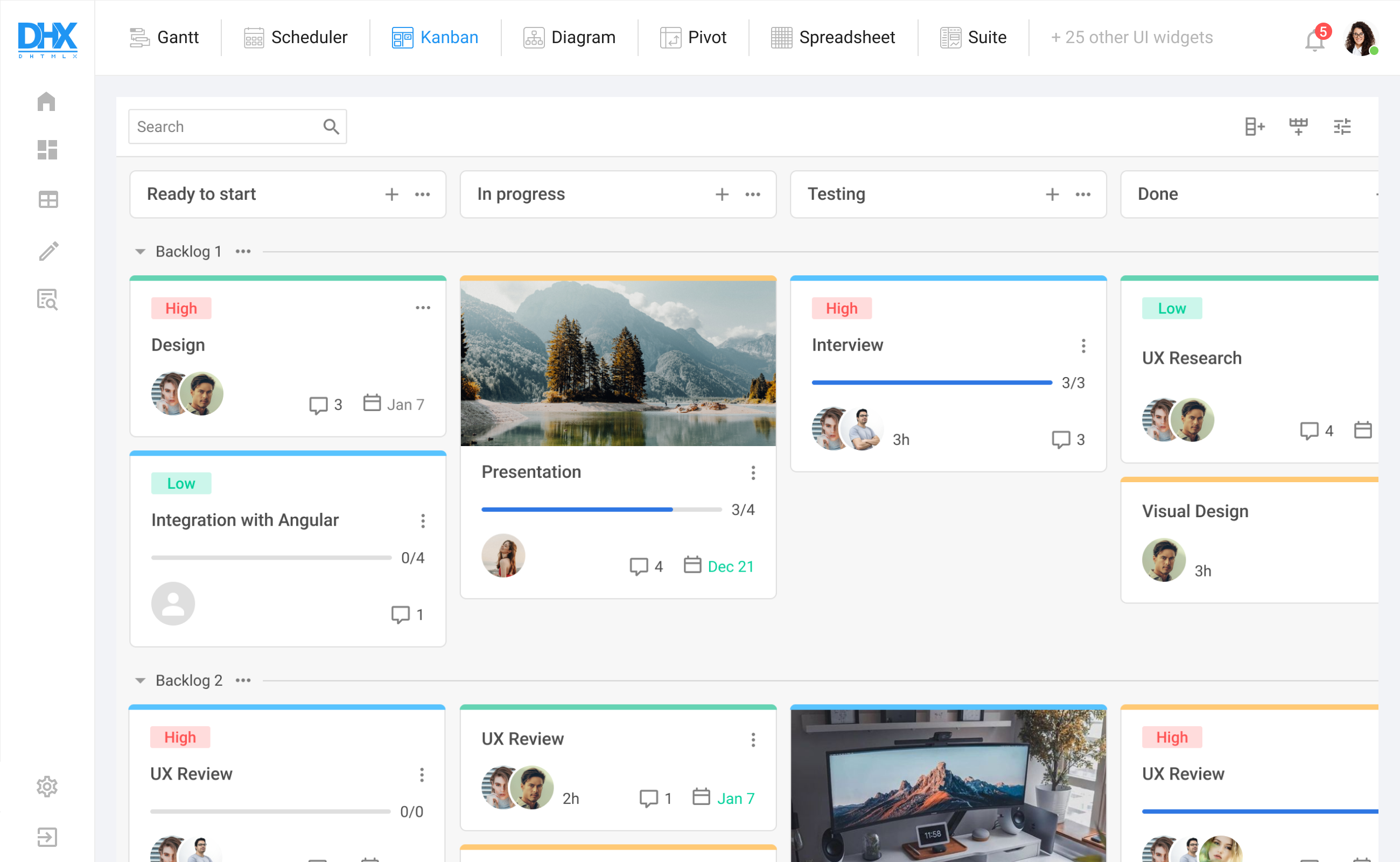Screen dimensions: 1400x862
Task: Open the document search sidebar icon
Action: pos(47,300)
